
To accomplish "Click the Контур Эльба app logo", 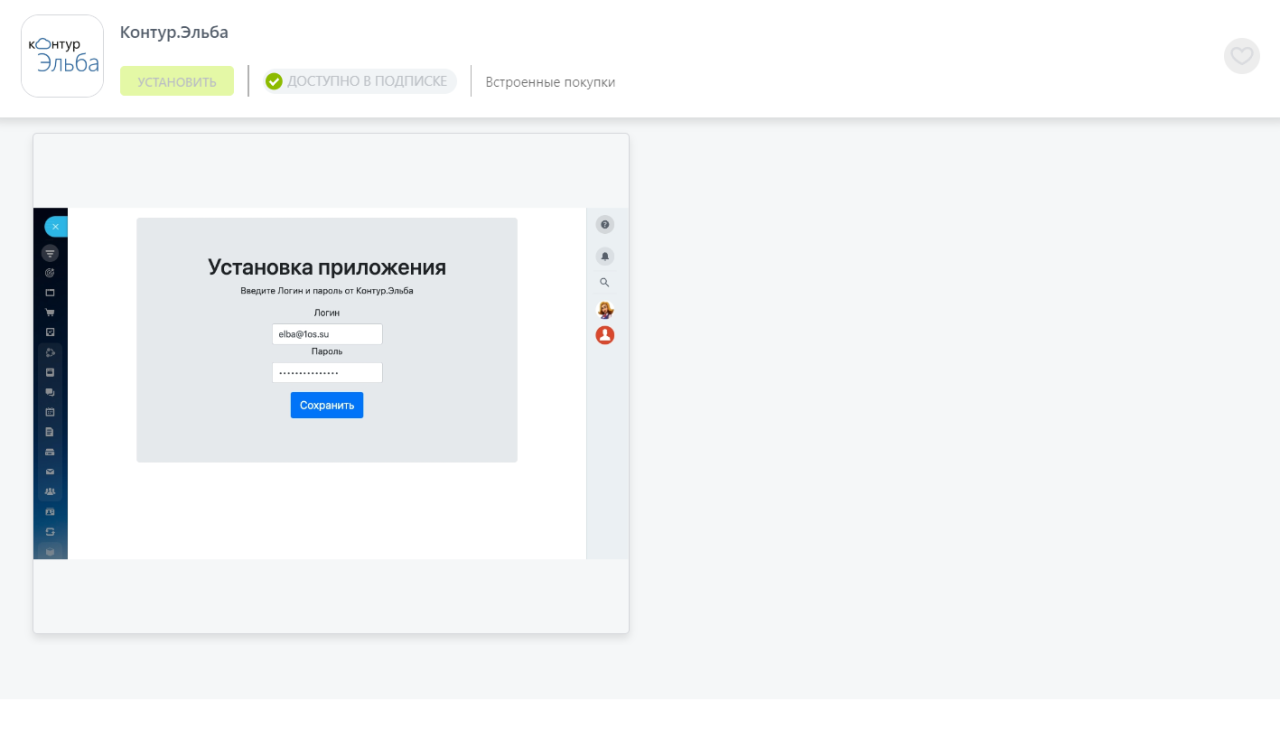I will (62, 56).
